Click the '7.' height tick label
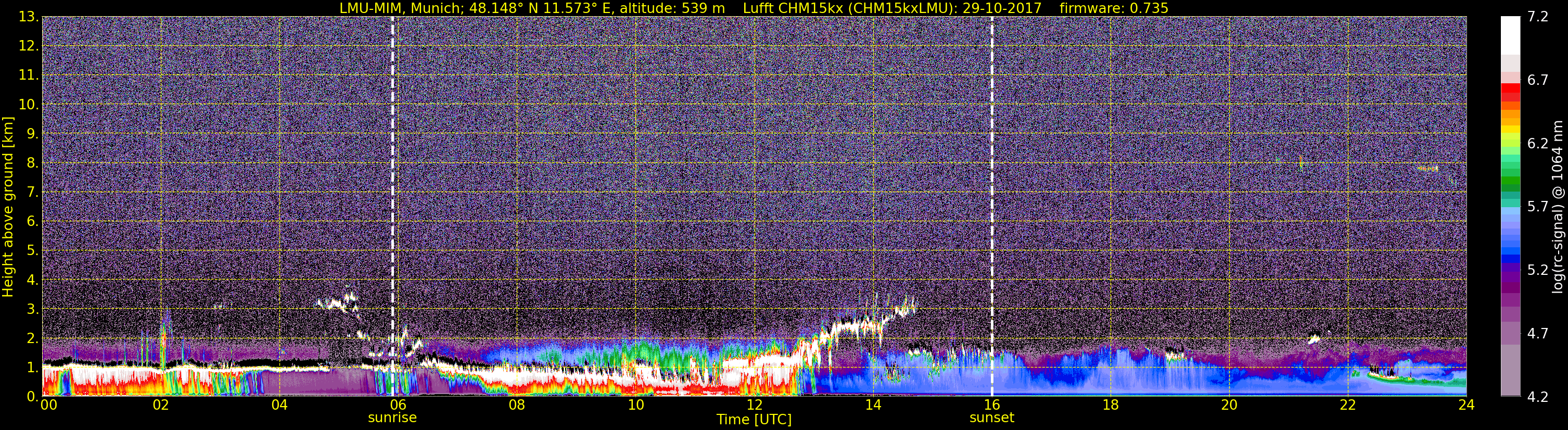This screenshot has height=430, width=1568. [32, 192]
